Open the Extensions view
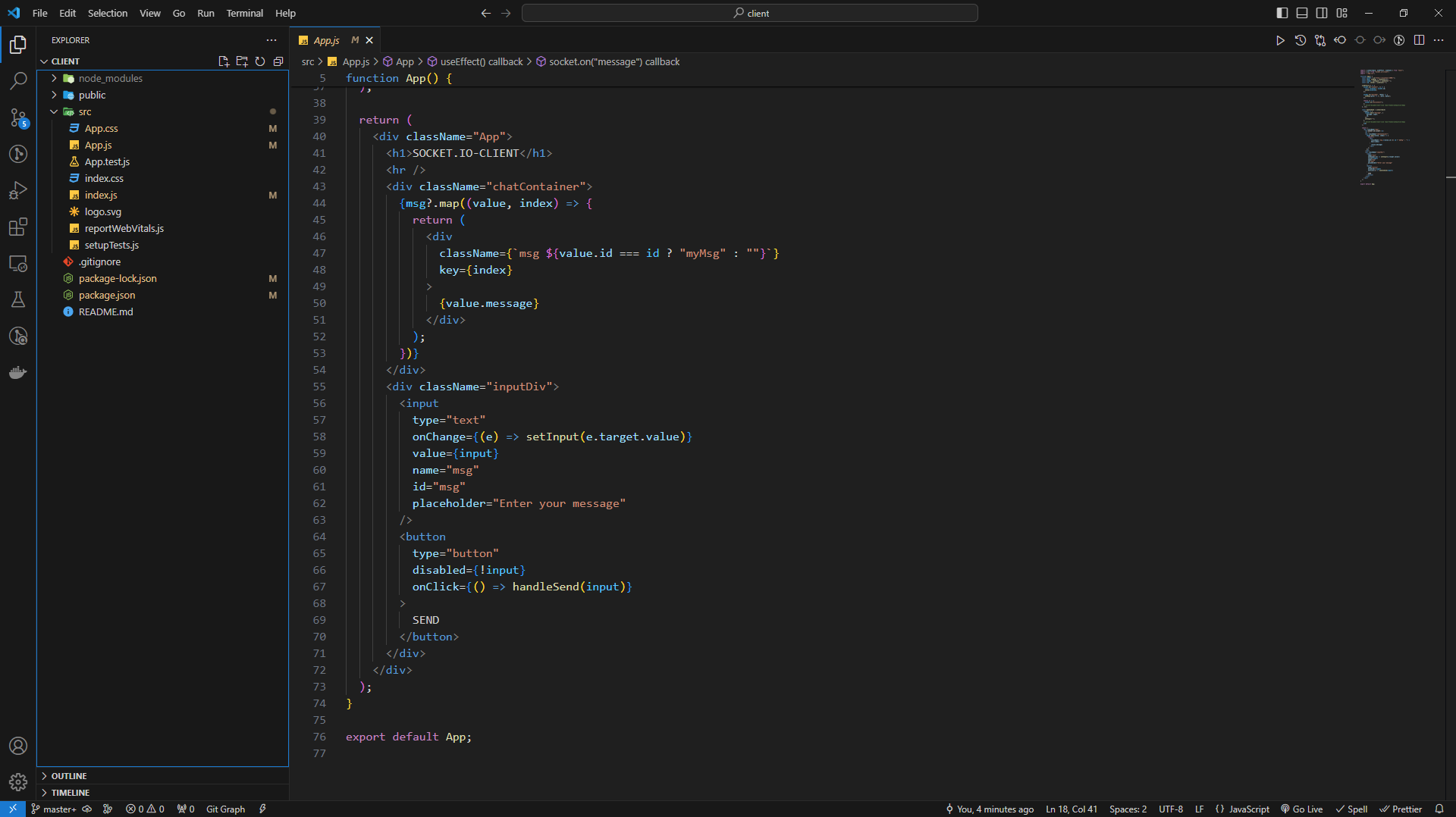 click(x=18, y=227)
